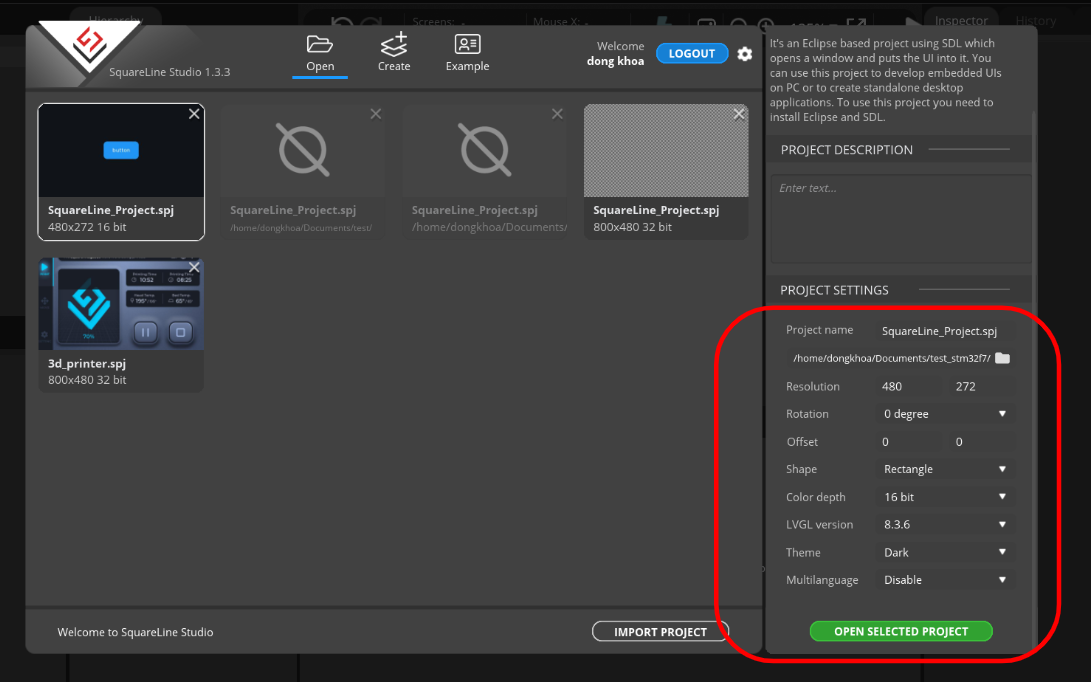Remove the 800x480 32 bit SquareLine_Project card
1091x682 pixels.
point(739,113)
